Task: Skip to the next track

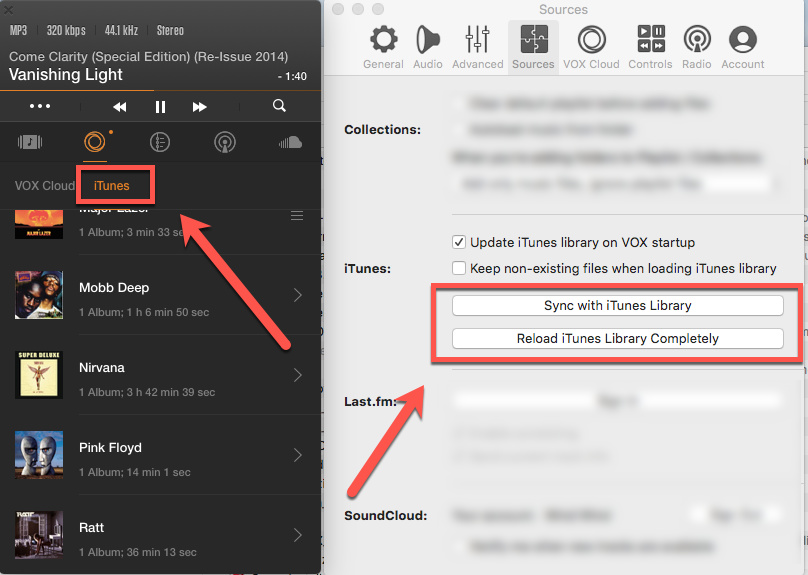Action: (x=199, y=107)
